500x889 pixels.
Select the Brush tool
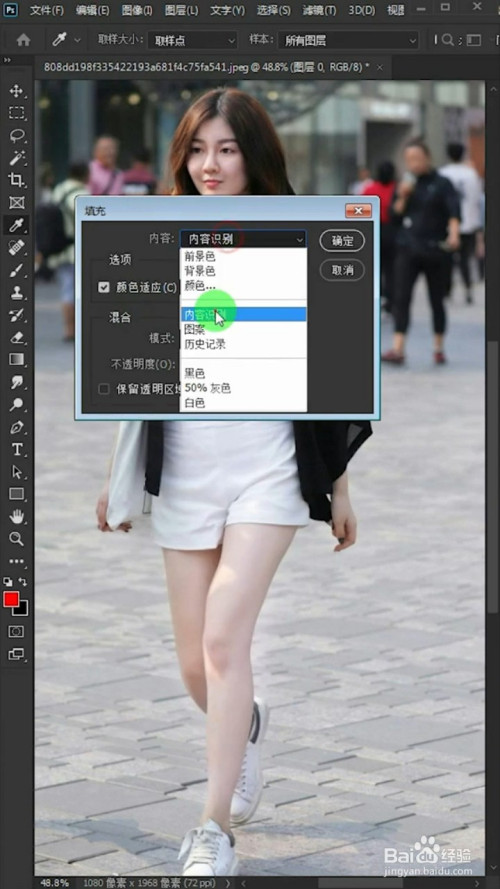point(16,270)
